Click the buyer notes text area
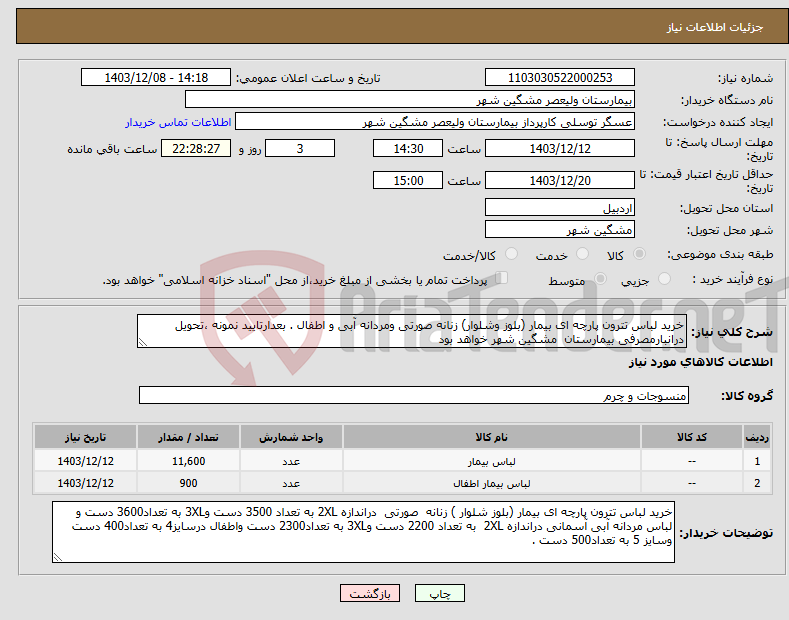Screen dimensions: 789x620 363,532
